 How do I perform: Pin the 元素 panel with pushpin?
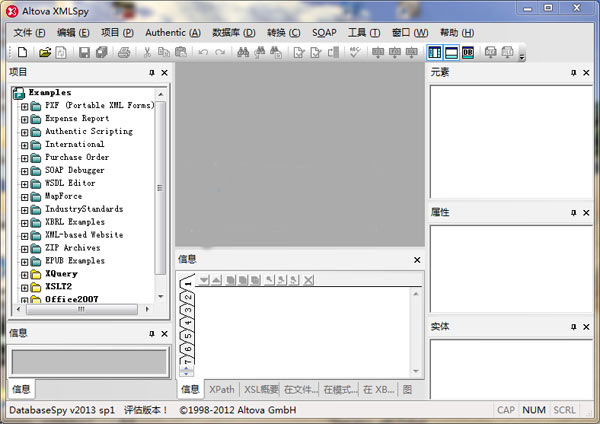574,73
